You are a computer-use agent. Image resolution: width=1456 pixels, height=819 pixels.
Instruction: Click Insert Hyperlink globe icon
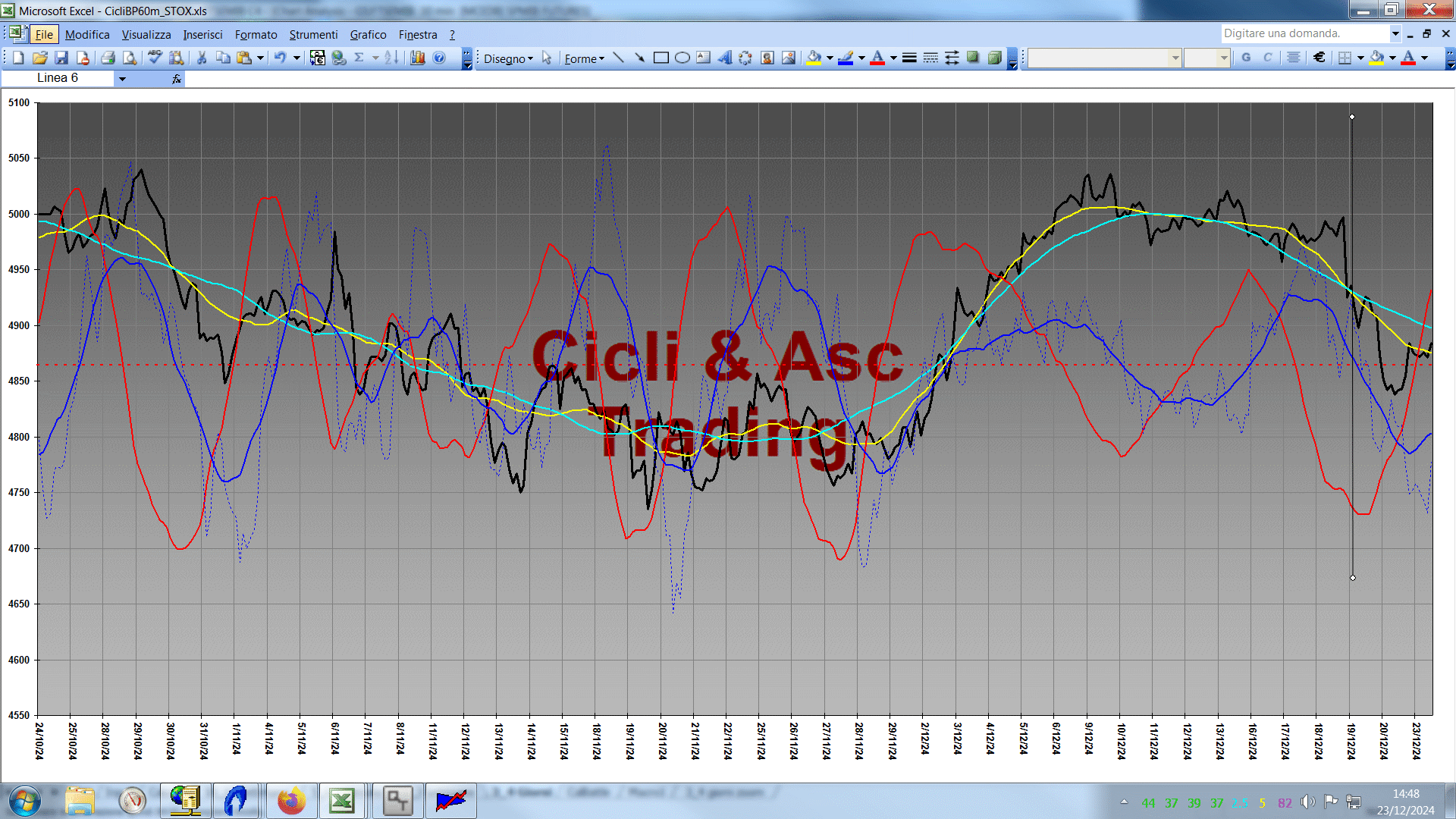339,58
